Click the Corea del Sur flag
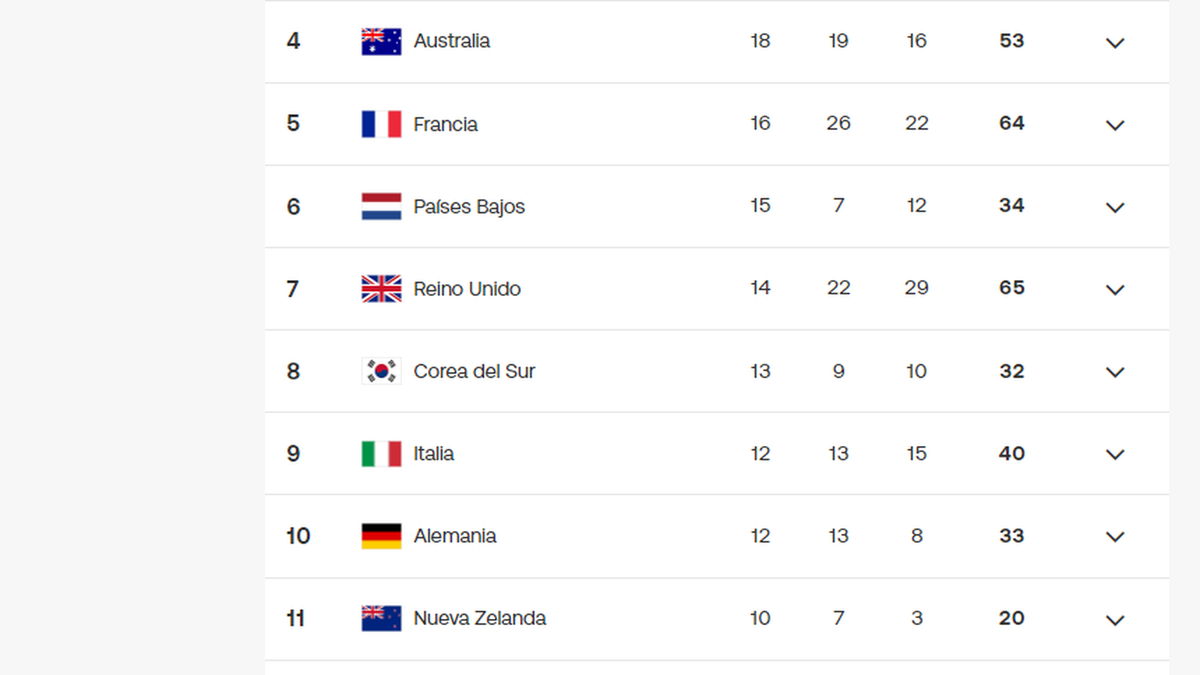 tap(381, 371)
